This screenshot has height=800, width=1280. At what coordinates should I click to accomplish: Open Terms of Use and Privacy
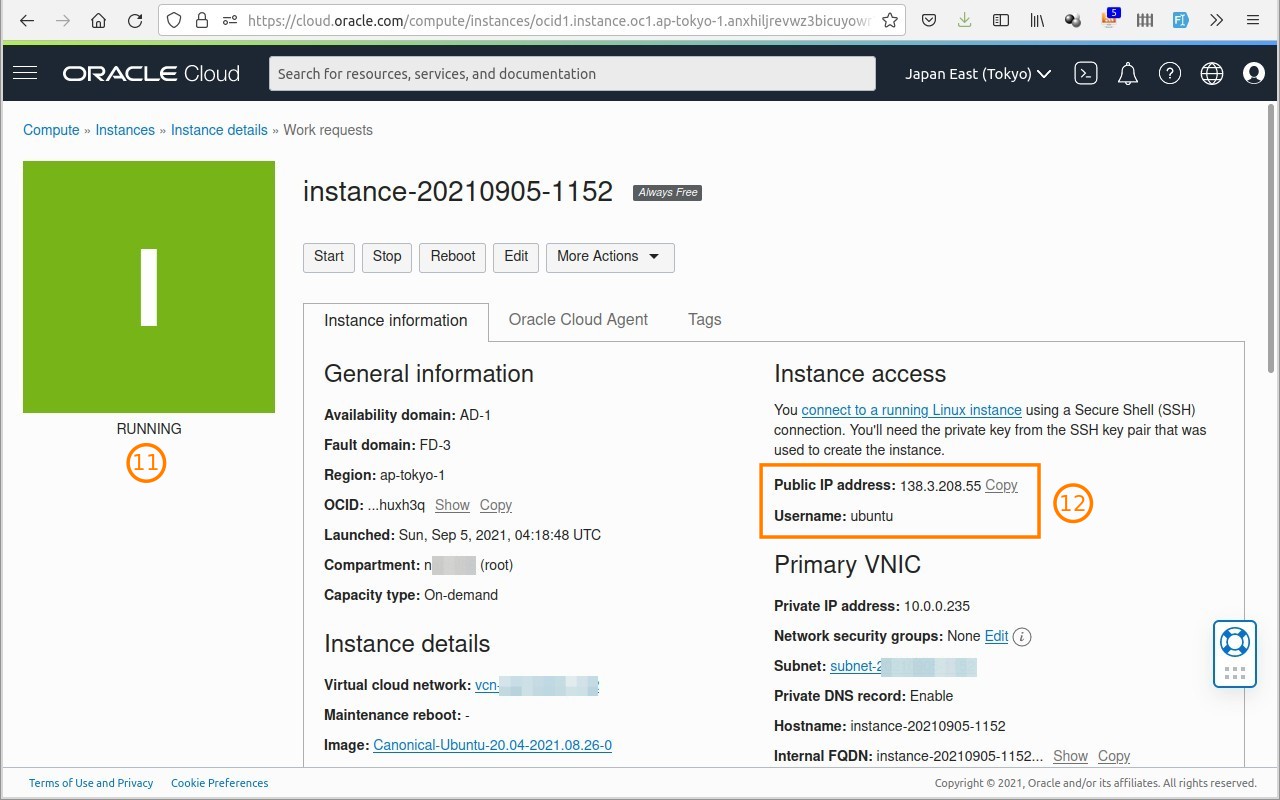(x=91, y=783)
